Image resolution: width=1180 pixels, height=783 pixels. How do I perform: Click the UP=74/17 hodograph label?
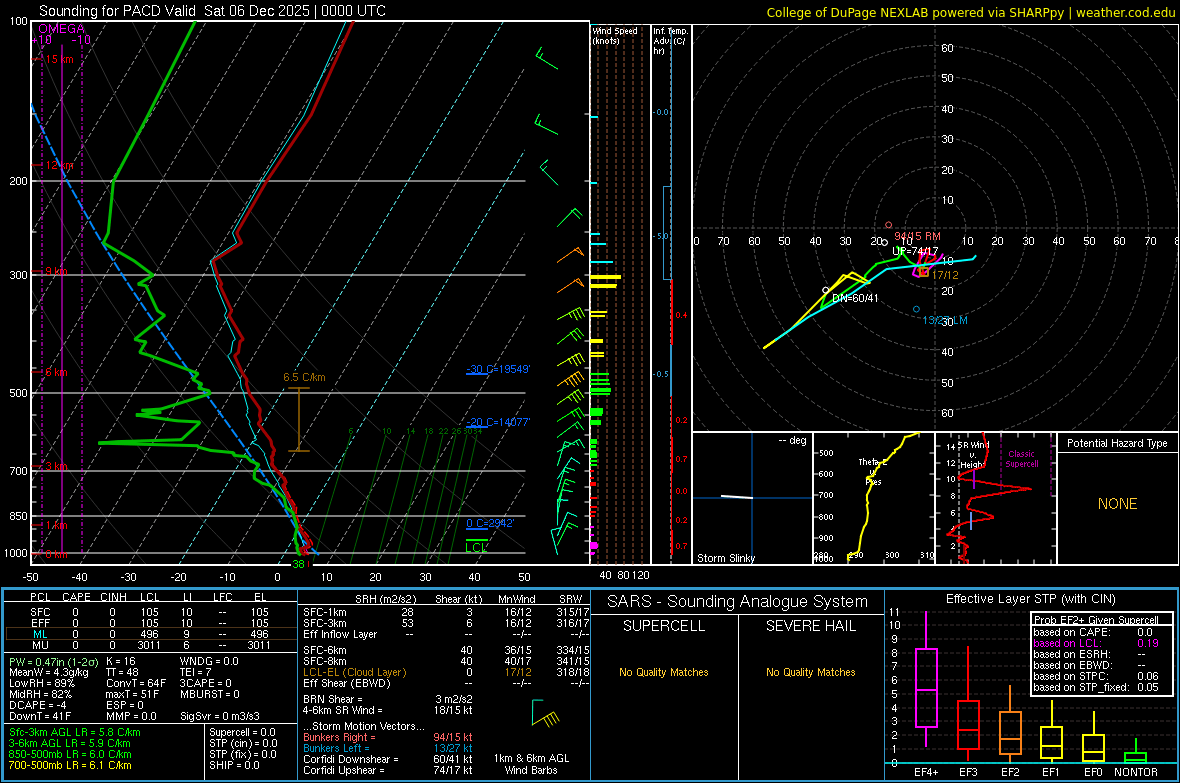coord(915,251)
